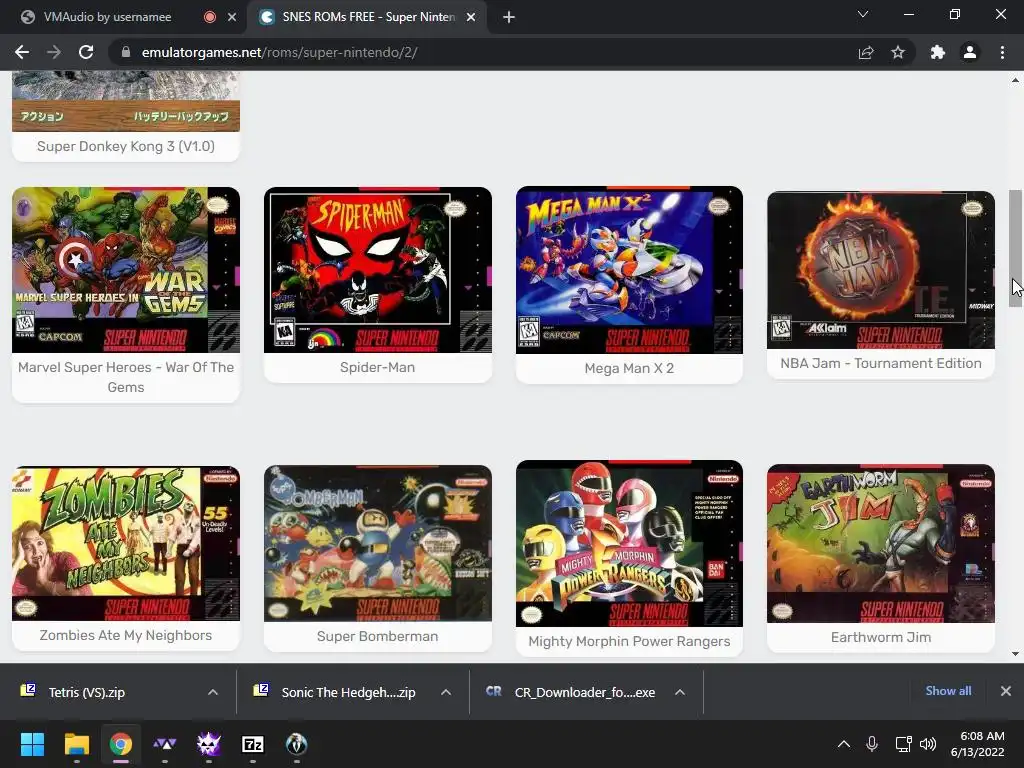The image size is (1024, 768).
Task: Open Super Donkey Kong 3 (V1.0) link
Action: coord(126,146)
